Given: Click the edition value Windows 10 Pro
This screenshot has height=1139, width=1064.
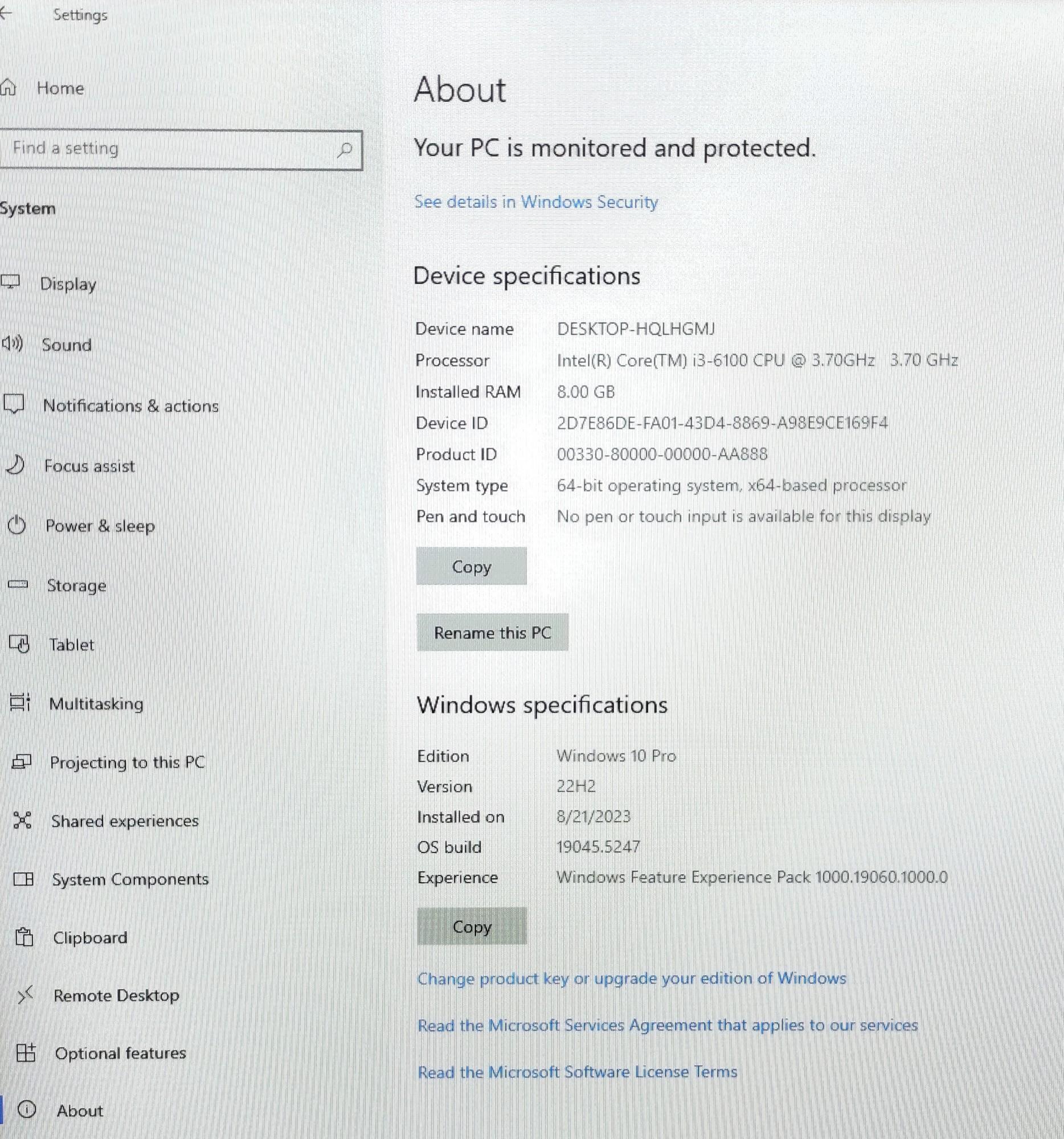Looking at the screenshot, I should click(x=616, y=756).
